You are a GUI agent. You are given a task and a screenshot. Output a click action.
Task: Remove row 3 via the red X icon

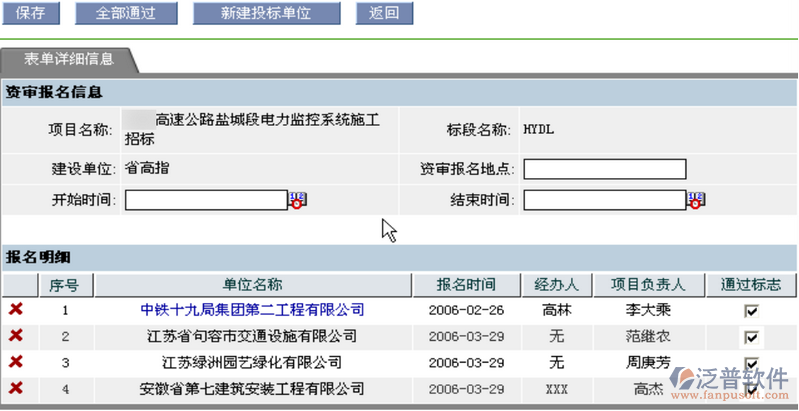[x=16, y=362]
